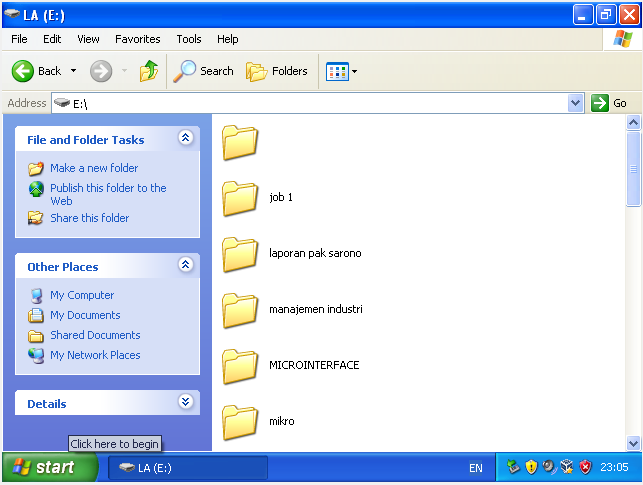643x485 pixels.
Task: Select the manajemen industri folder icon
Action: pyautogui.click(x=240, y=310)
